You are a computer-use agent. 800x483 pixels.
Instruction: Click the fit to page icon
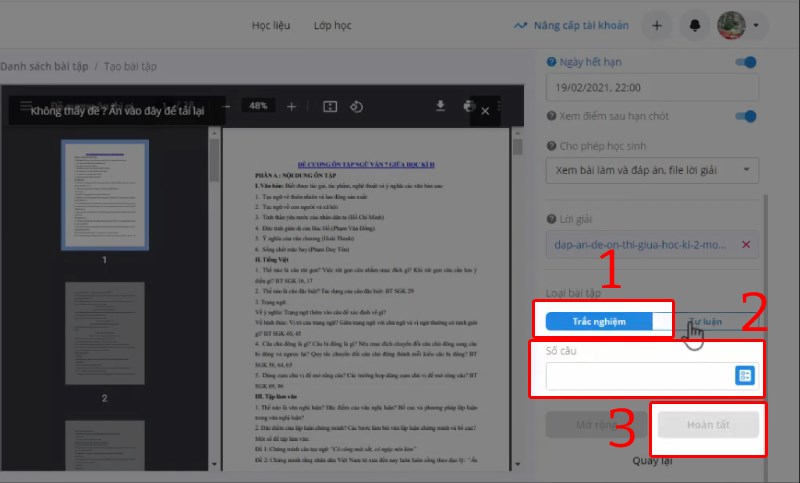pyautogui.click(x=330, y=107)
